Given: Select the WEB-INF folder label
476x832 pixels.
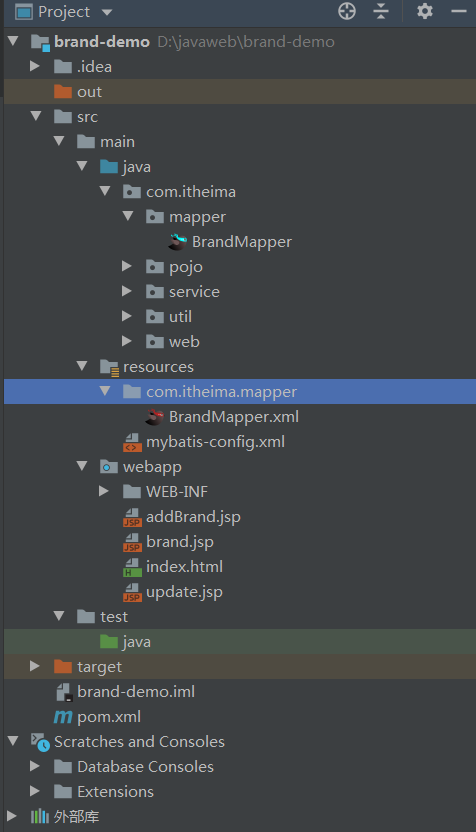Looking at the screenshot, I should pos(177,492).
